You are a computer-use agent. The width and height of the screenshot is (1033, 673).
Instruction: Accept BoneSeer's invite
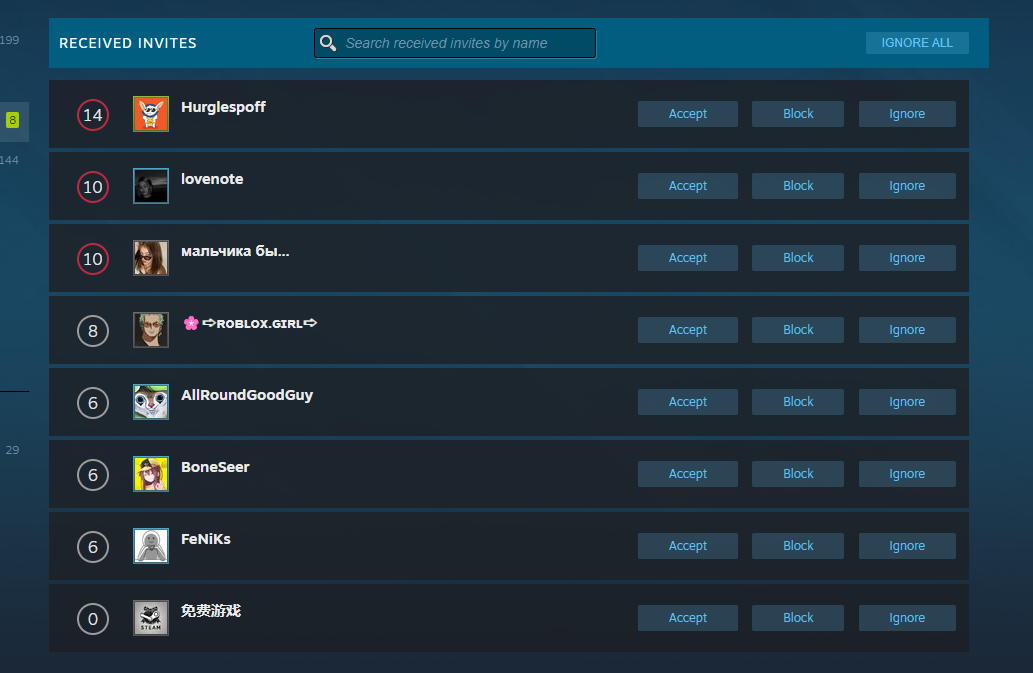688,474
